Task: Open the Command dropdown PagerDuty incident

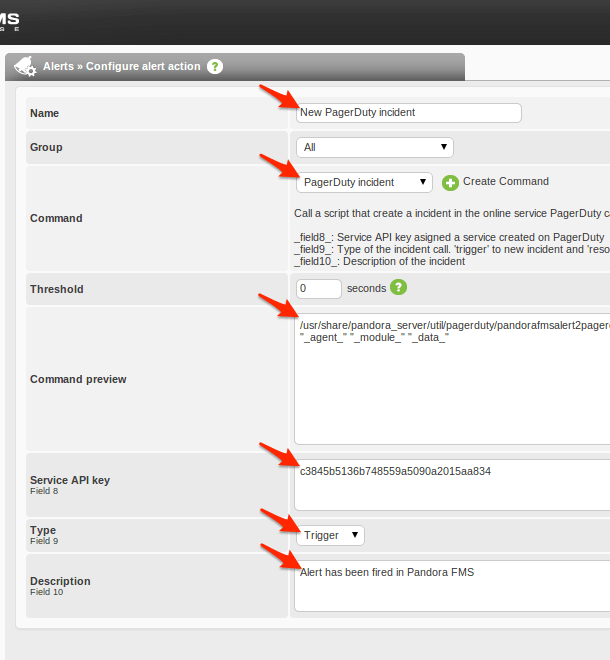Action: tap(364, 182)
